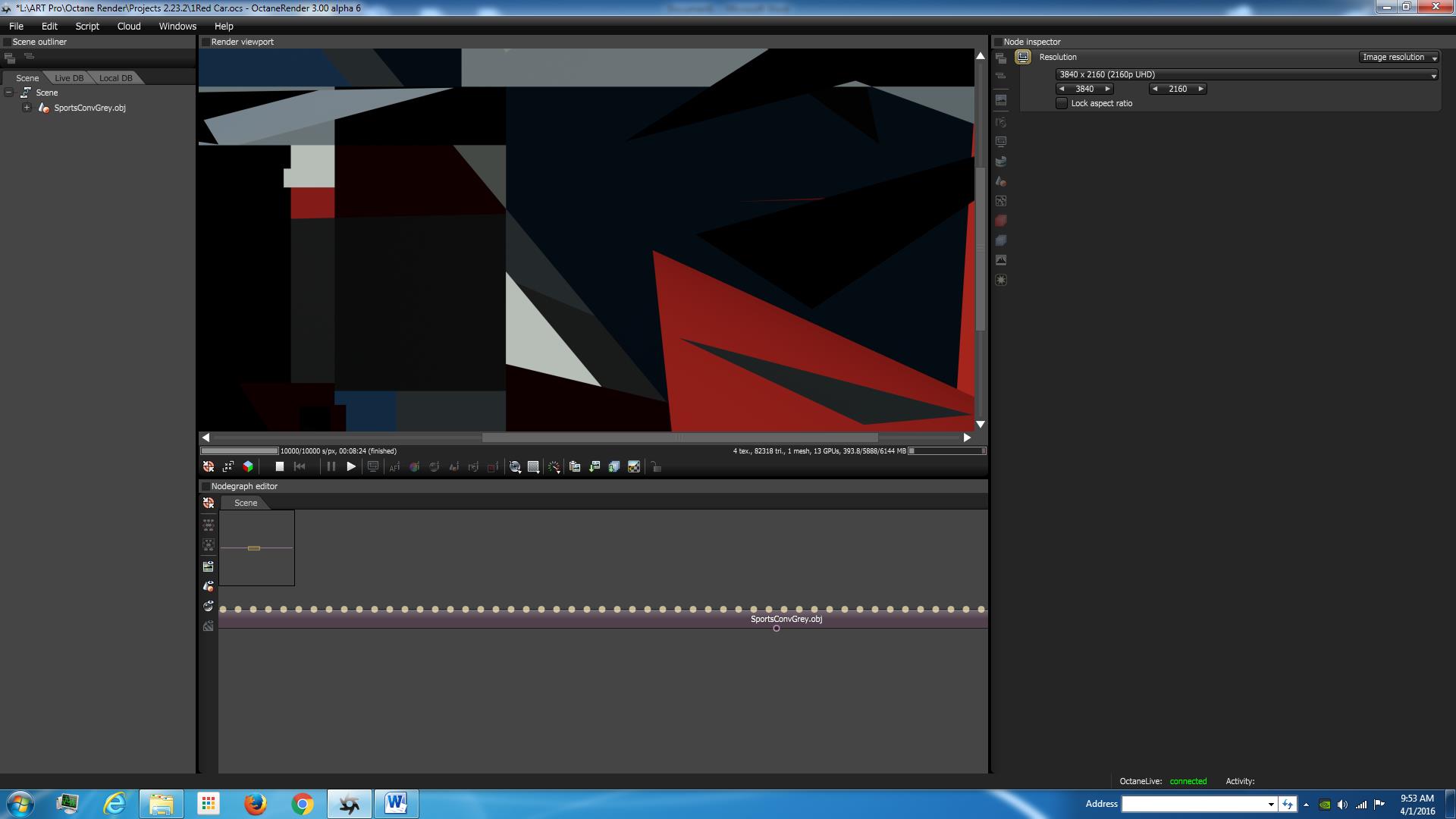Increase width value with right stepper arrow
The image size is (1456, 819).
(x=1107, y=89)
